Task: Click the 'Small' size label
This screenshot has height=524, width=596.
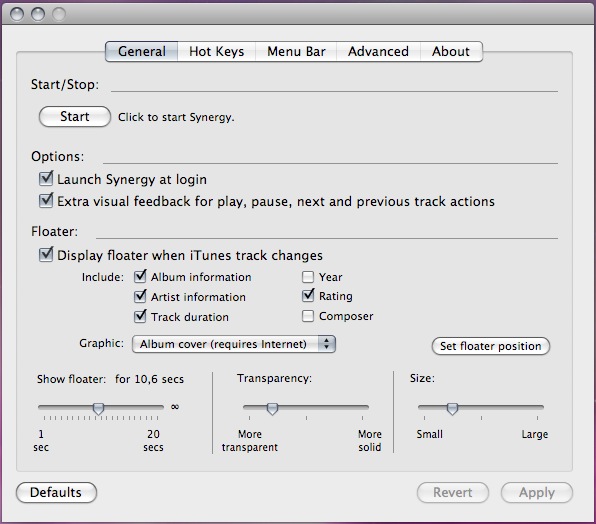Action: 430,434
